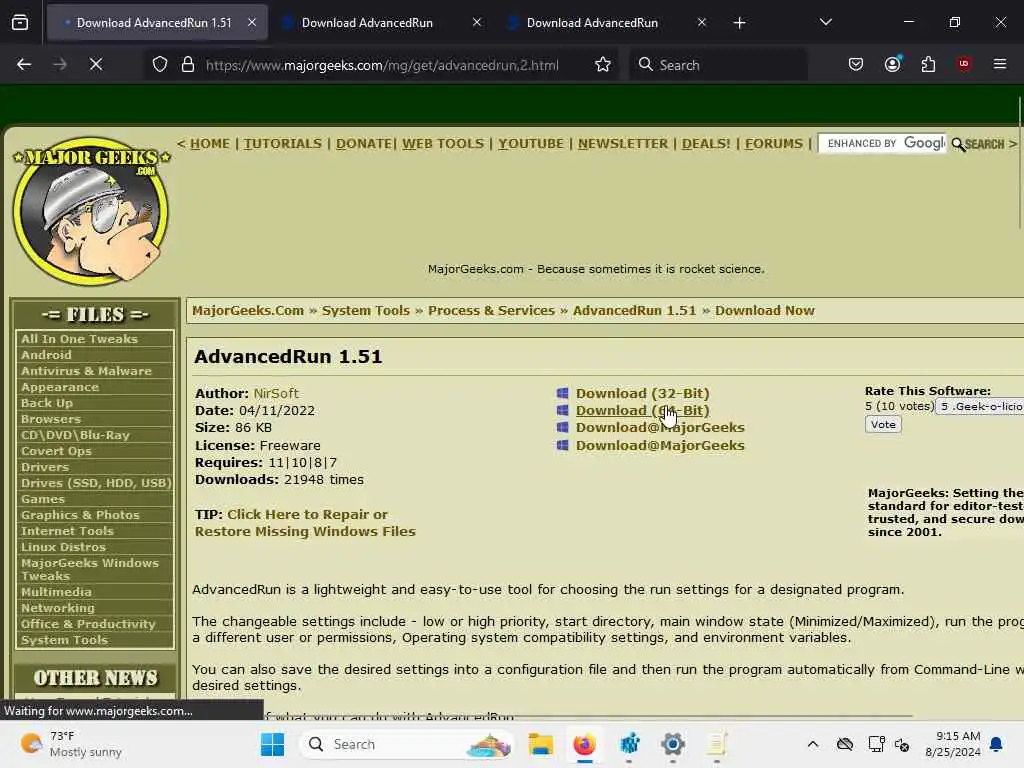Open the extensions puzzle icon
Screen dimensions: 1024x768
click(x=928, y=64)
